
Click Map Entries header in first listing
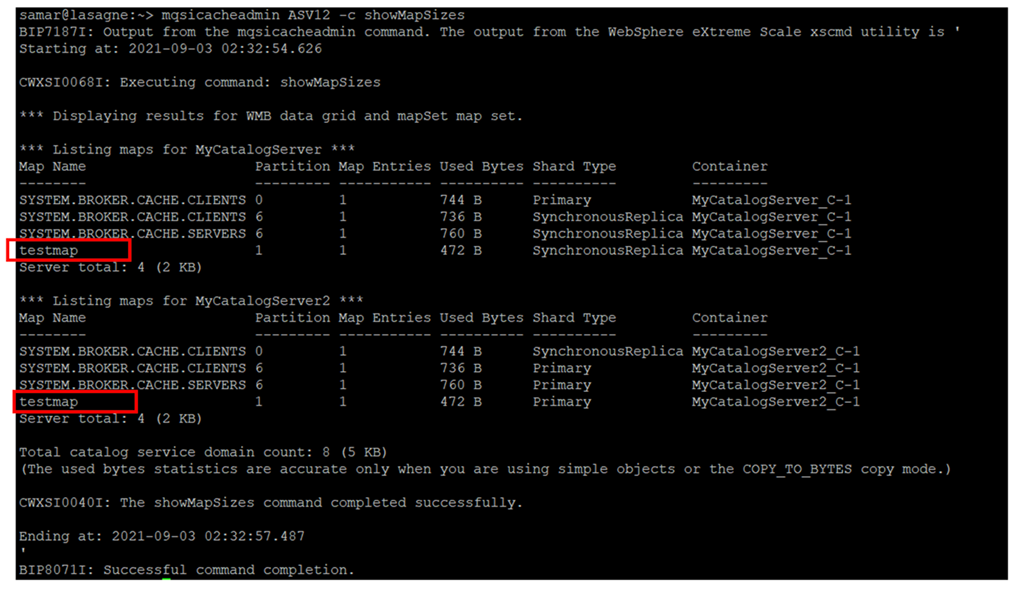pyautogui.click(x=384, y=166)
